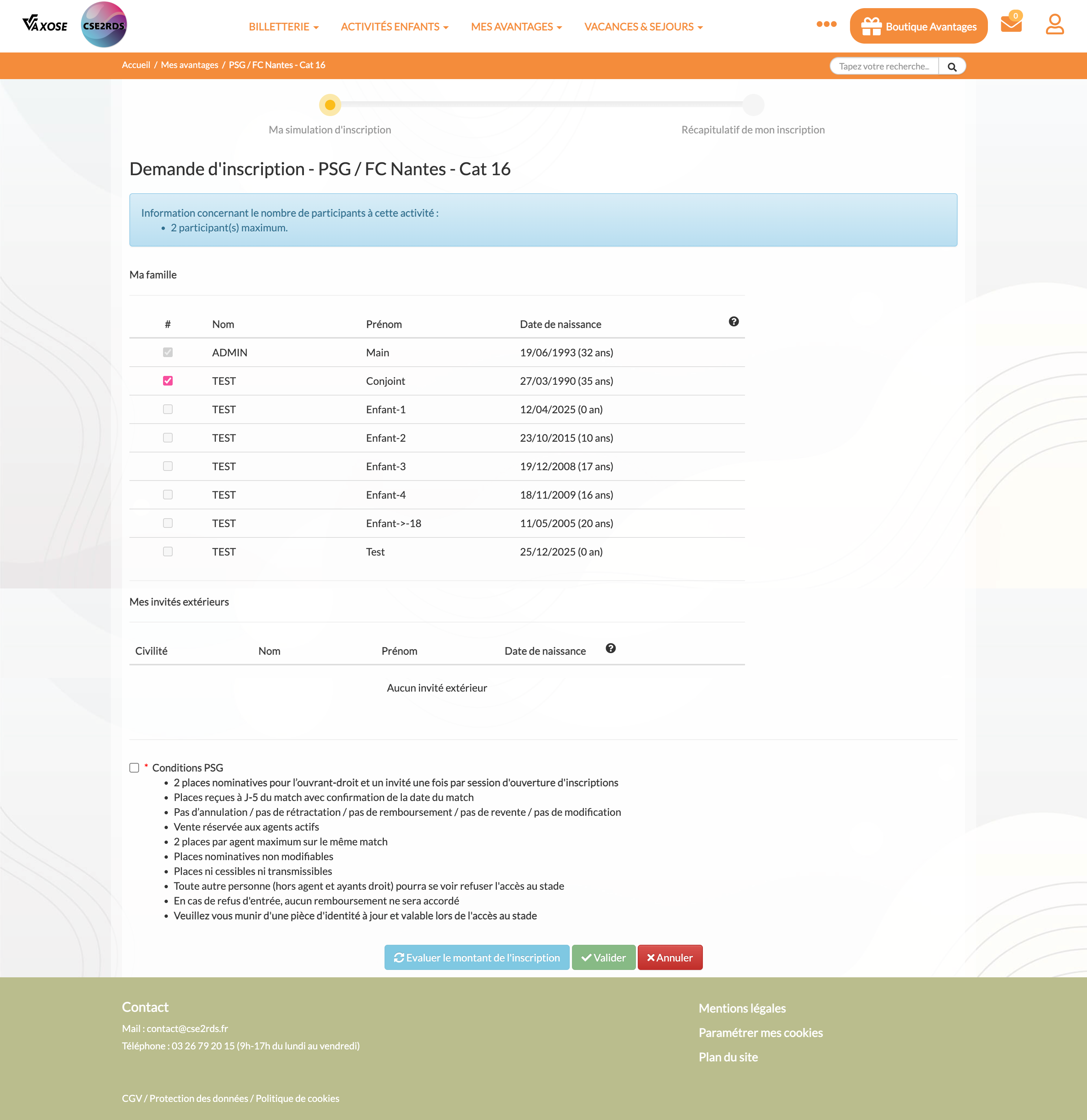The height and width of the screenshot is (1120, 1087).
Task: Click the search magnifier button
Action: 952,67
